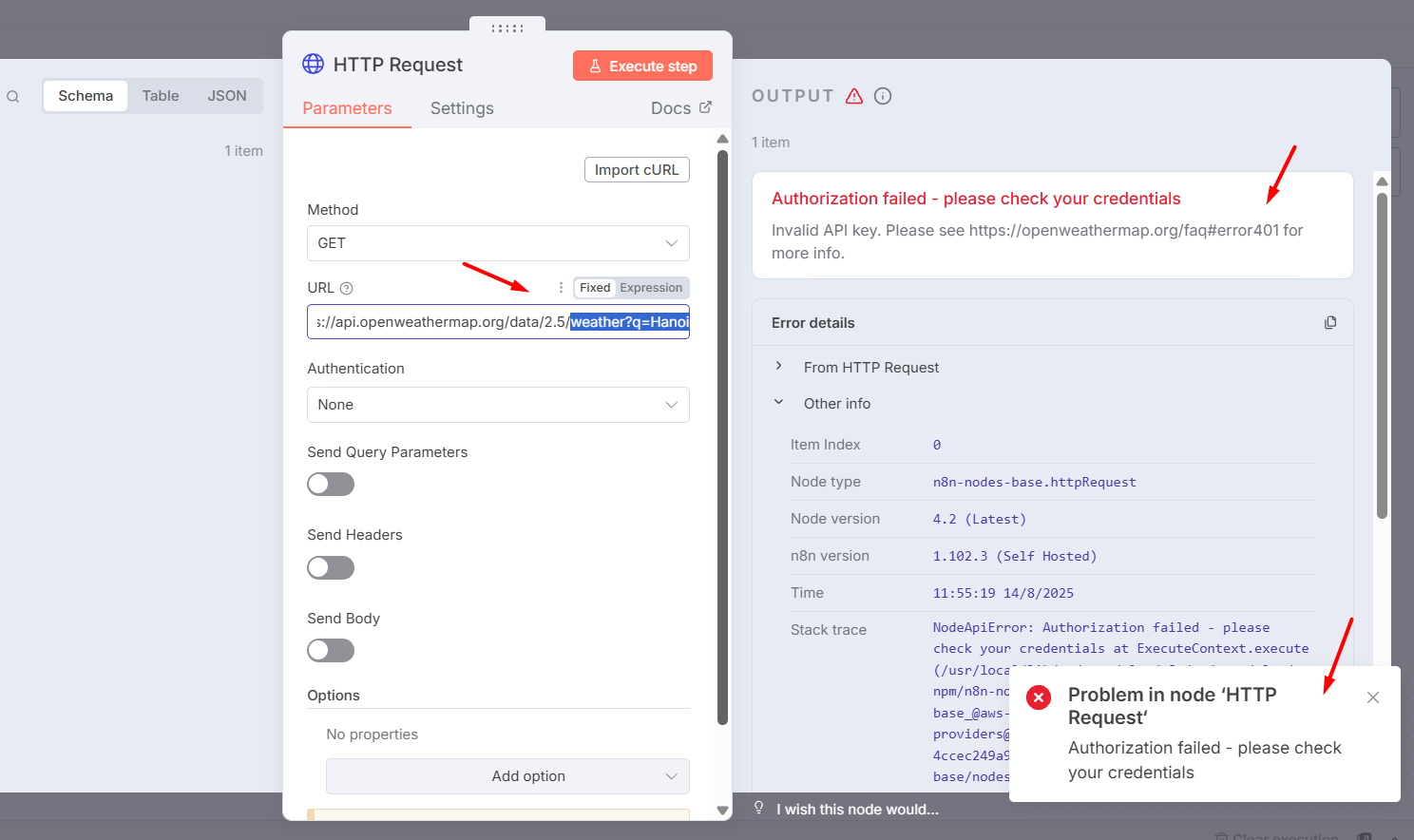
Task: Close the Problem in node notification
Action: pos(1373,697)
